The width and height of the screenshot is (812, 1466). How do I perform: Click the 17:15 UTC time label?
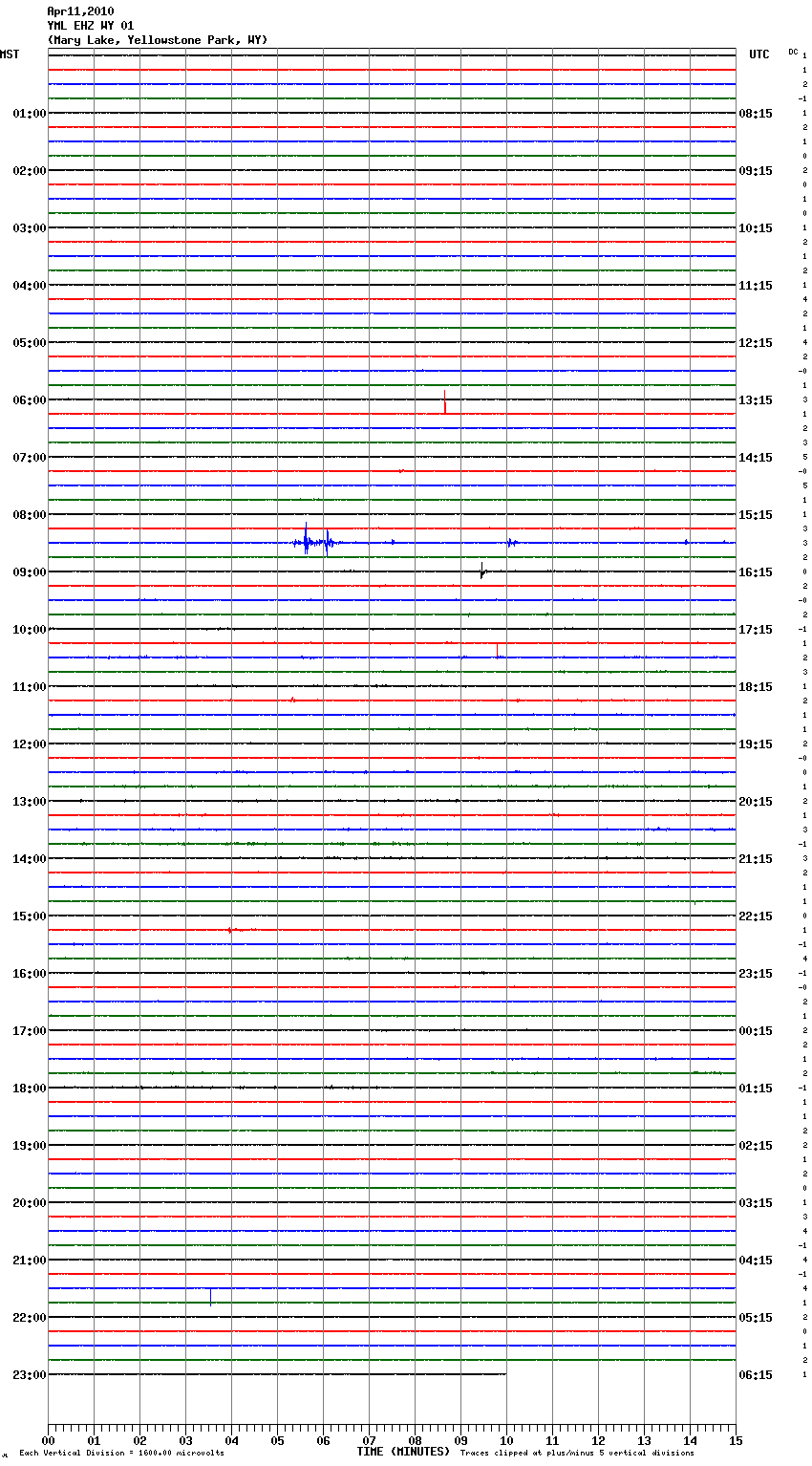tap(756, 630)
